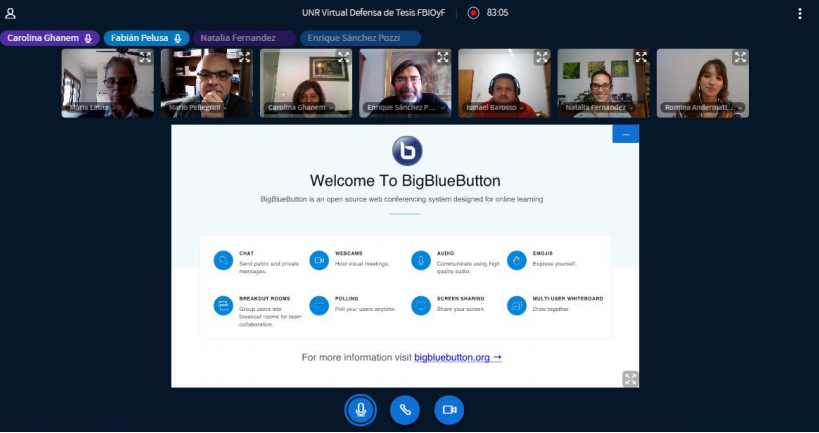The height and width of the screenshot is (433, 819).
Task: Select the meeting title in top bar
Action: coord(378,13)
